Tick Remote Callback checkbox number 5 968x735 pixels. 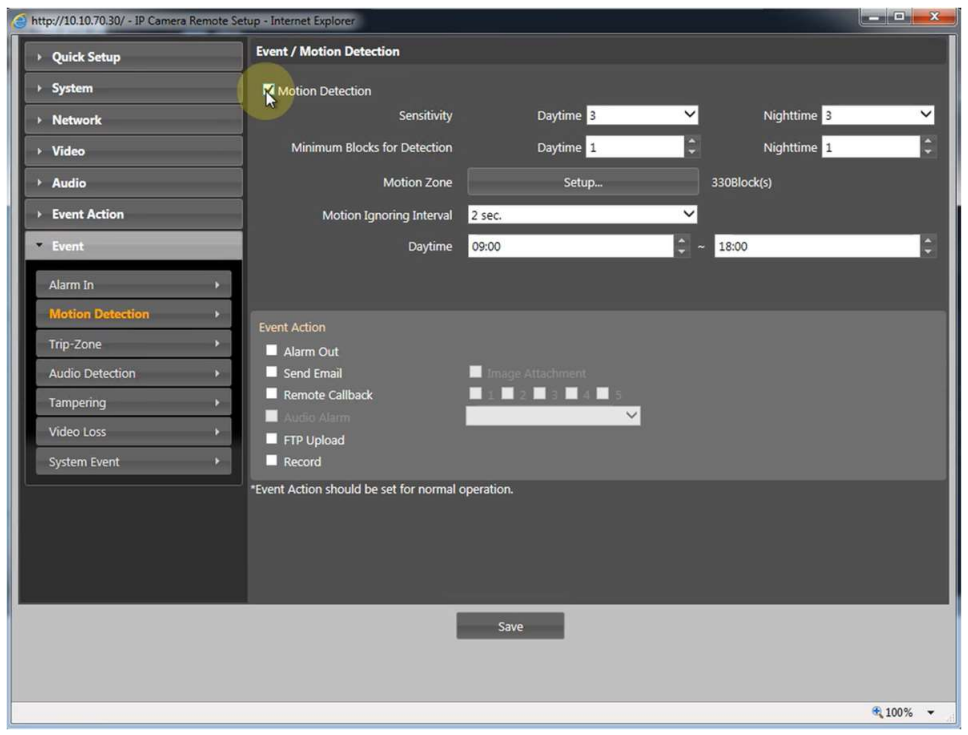tap(603, 393)
